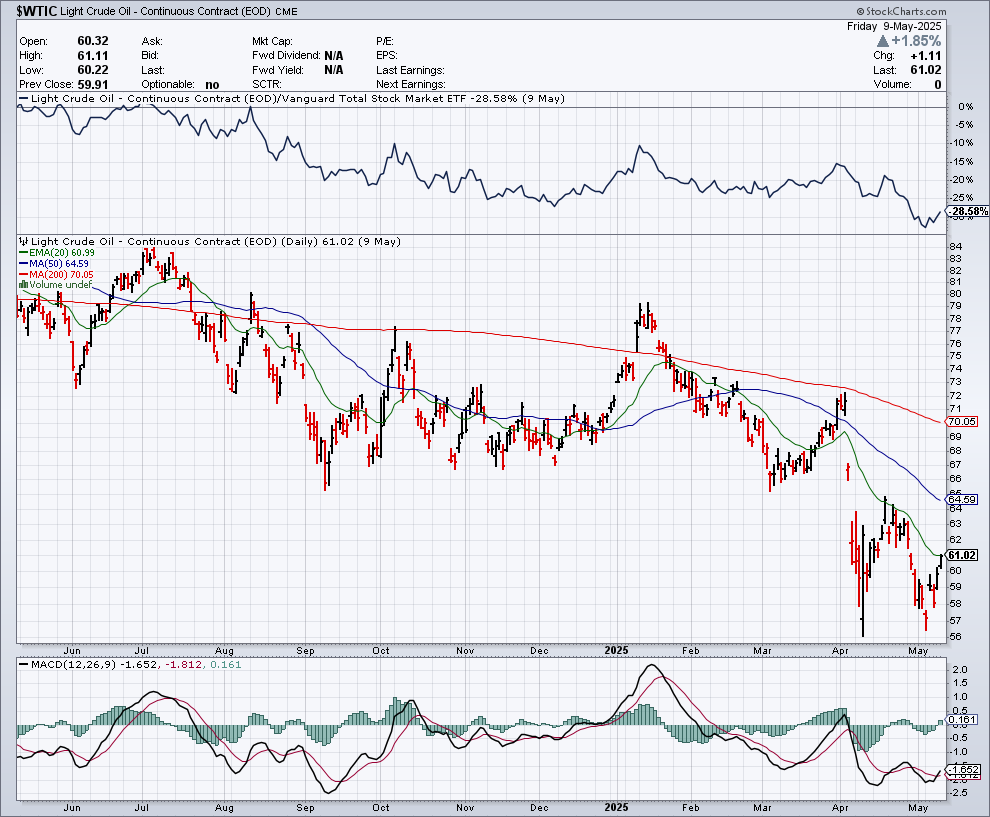This screenshot has width=990, height=817.
Task: Click the volume bars icon beside 'Volume undef'
Action: coord(23,284)
